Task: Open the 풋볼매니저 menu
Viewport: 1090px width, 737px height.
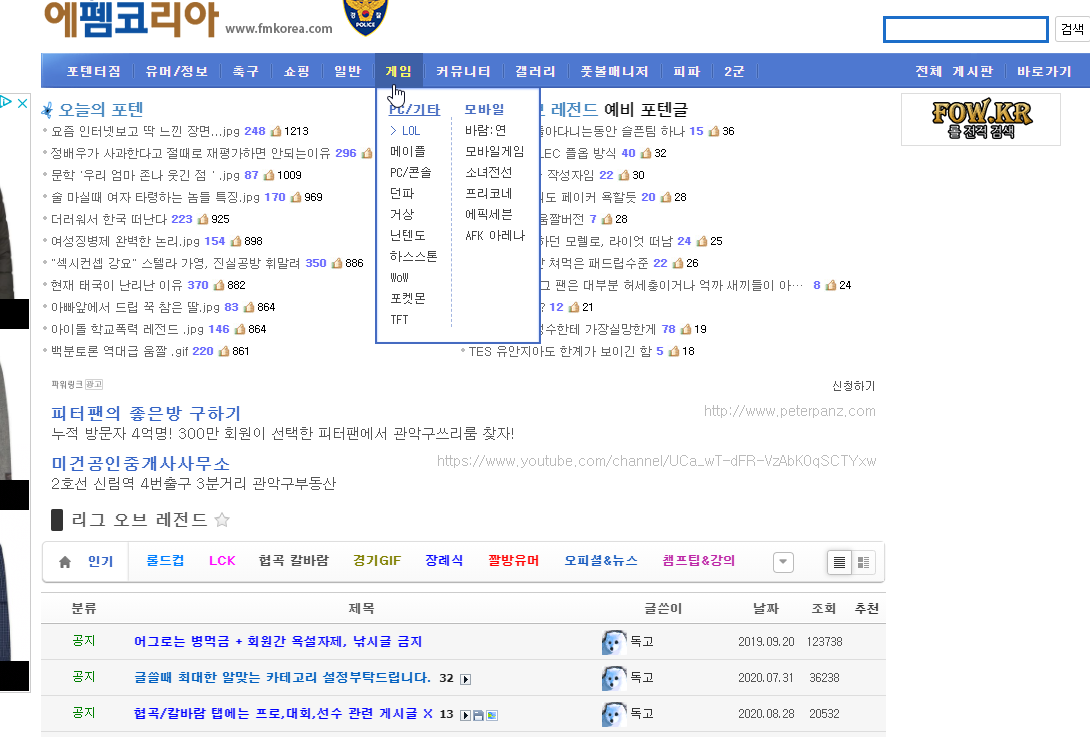Action: pos(615,71)
